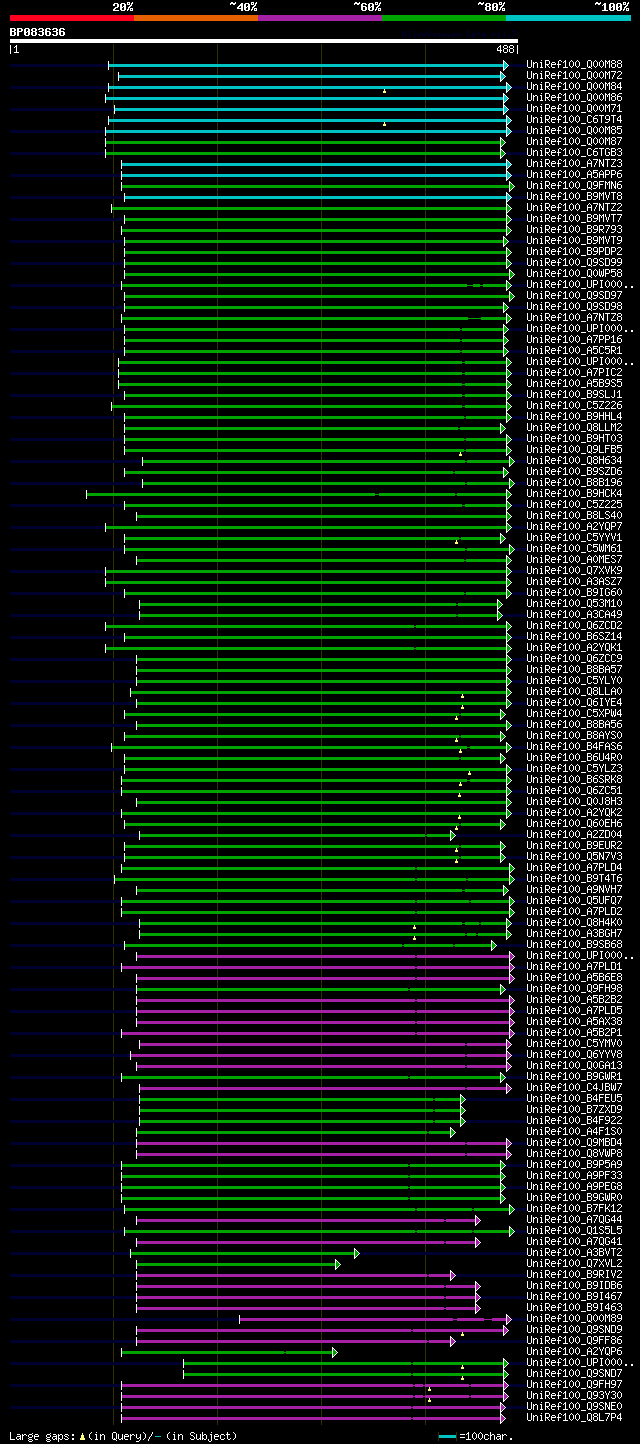640x1444 pixels.
Task: Click the orange ~40% identity legend segment
Action: (195, 18)
